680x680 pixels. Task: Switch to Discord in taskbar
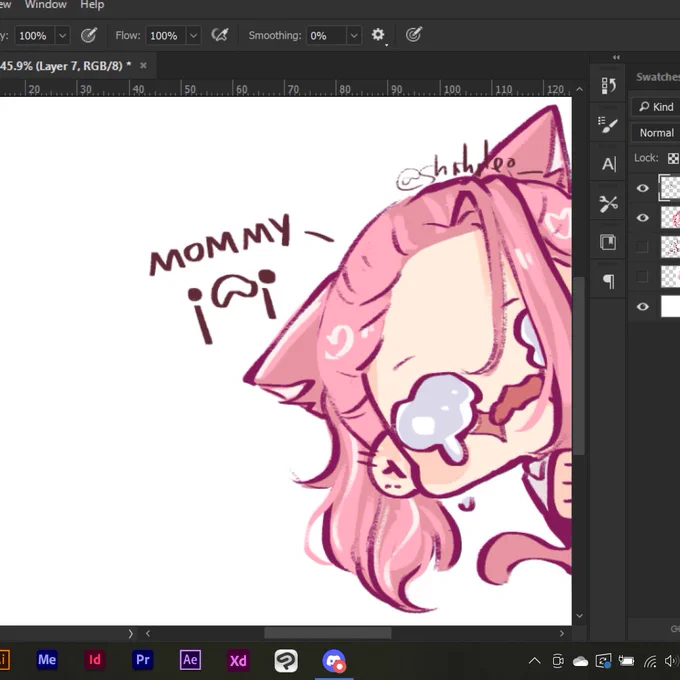pos(334,661)
